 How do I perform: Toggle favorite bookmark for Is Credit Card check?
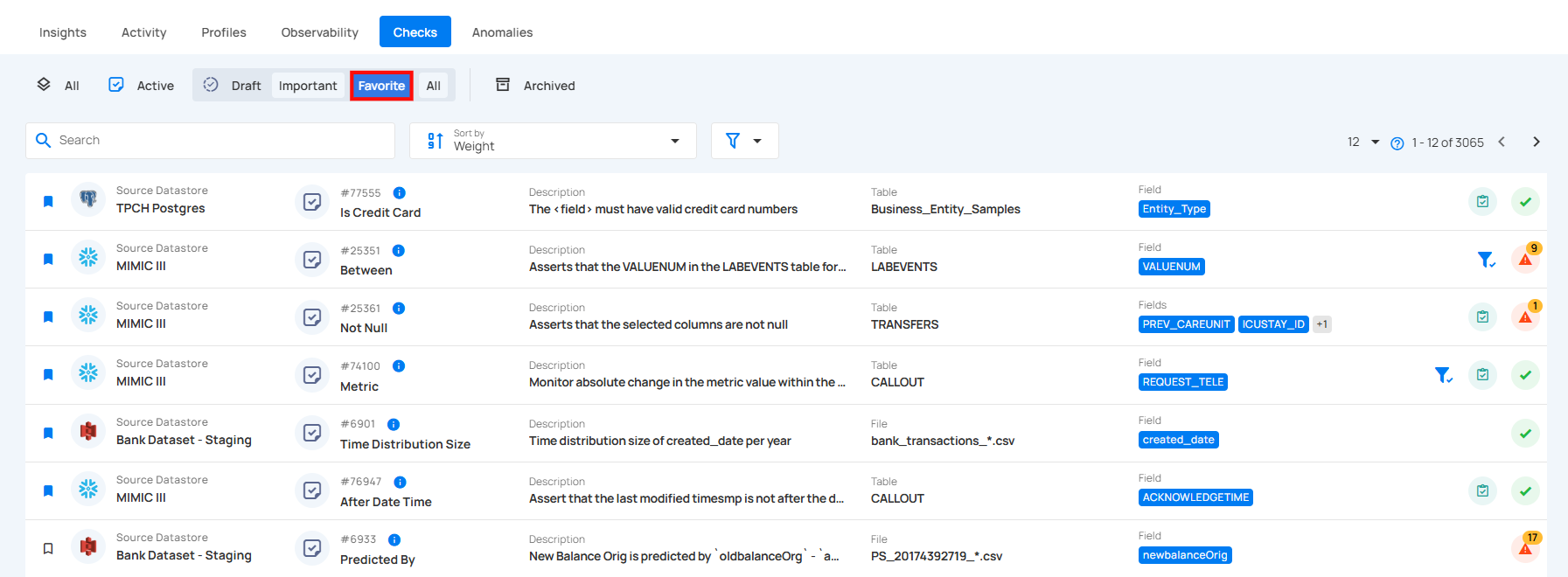48,202
